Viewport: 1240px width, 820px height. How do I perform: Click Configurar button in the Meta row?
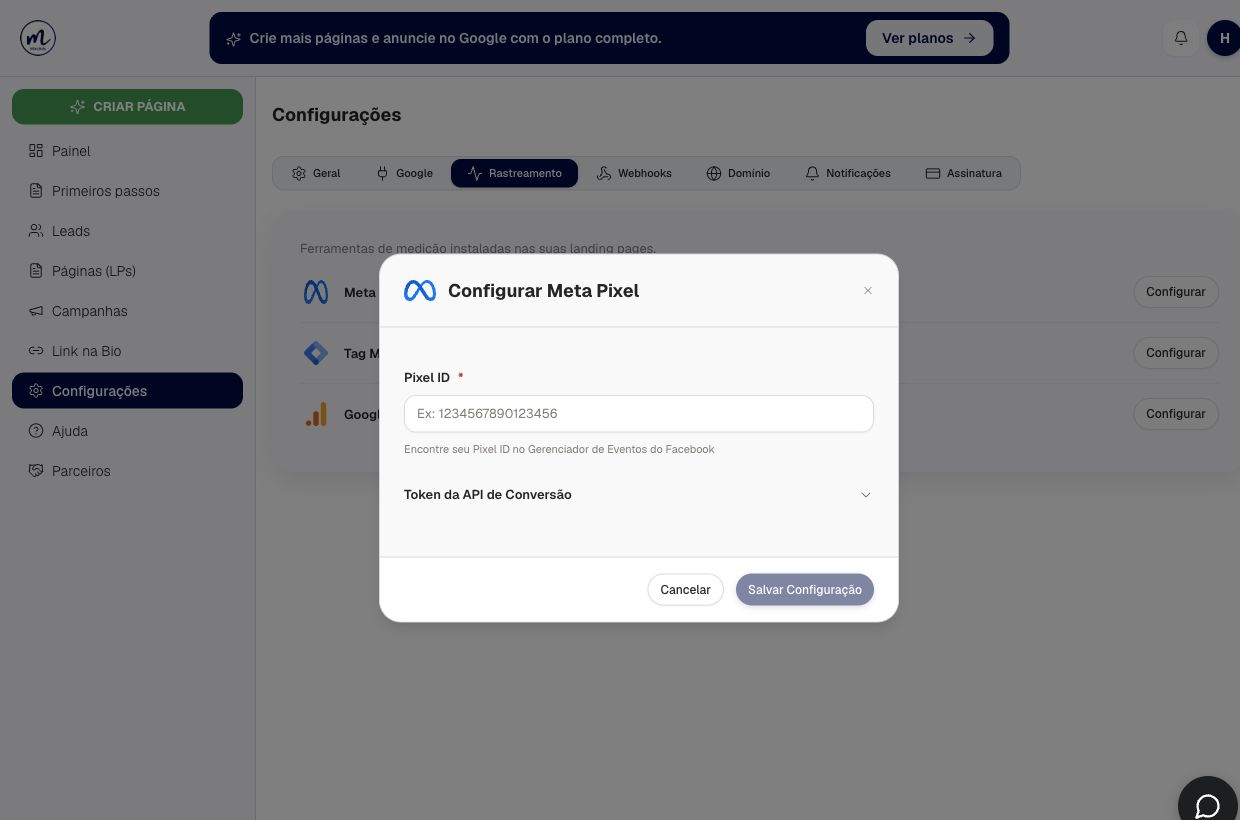pos(1175,292)
